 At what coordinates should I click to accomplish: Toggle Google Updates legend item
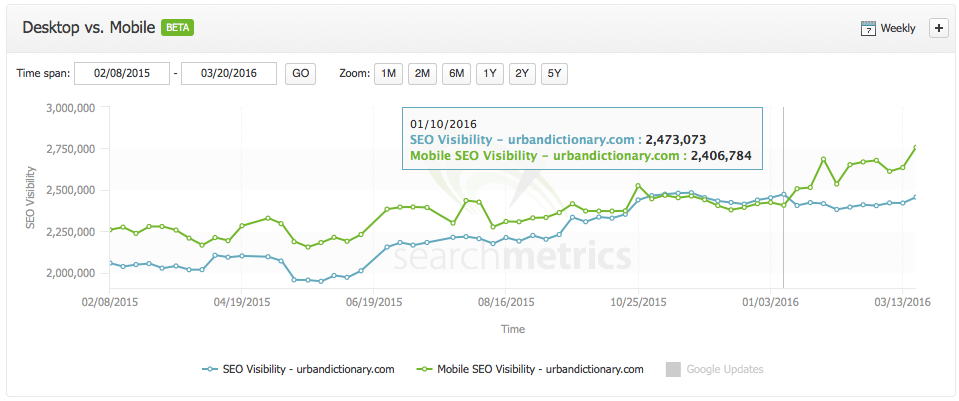pyautogui.click(x=714, y=369)
